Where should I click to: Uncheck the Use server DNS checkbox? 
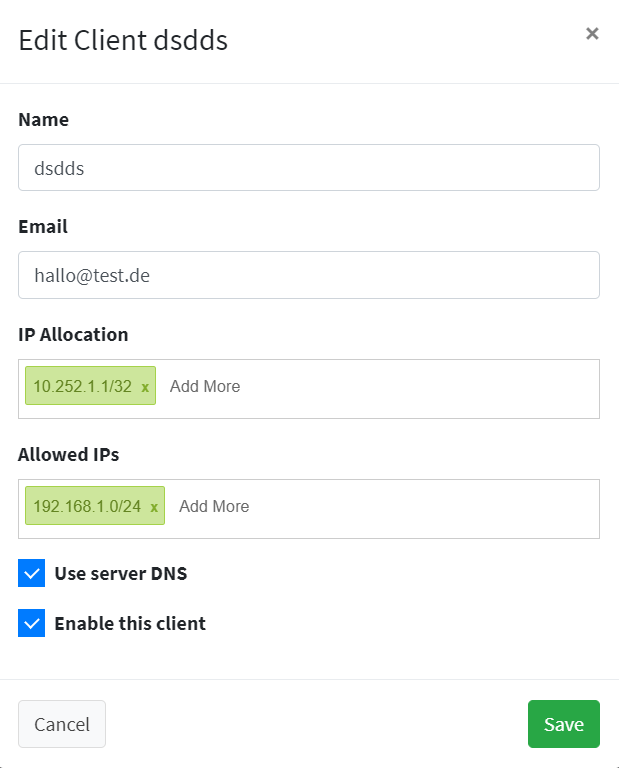click(31, 573)
